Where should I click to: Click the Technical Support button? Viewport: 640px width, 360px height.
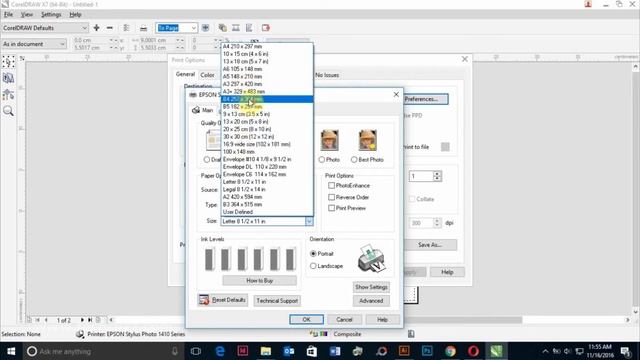[277, 301]
